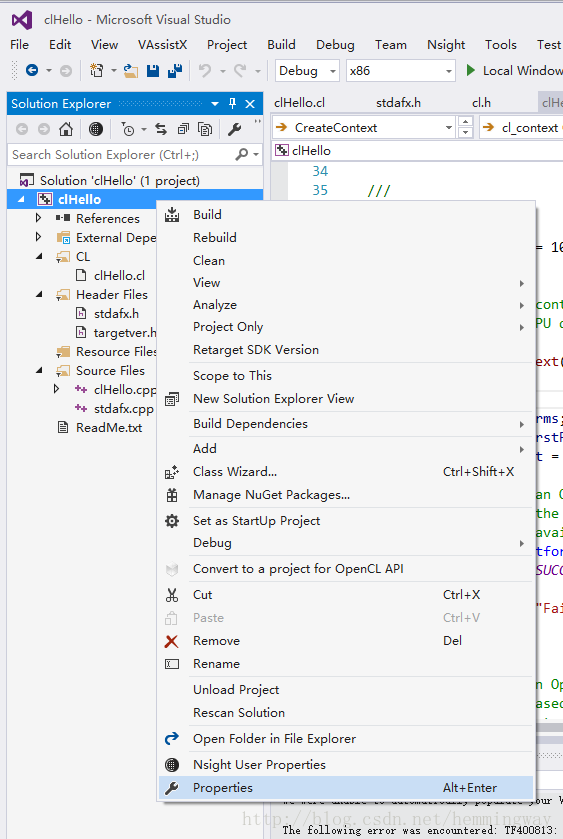The height and width of the screenshot is (839, 563).
Task: Choose Rebuild from the context menu
Action: coord(346,238)
